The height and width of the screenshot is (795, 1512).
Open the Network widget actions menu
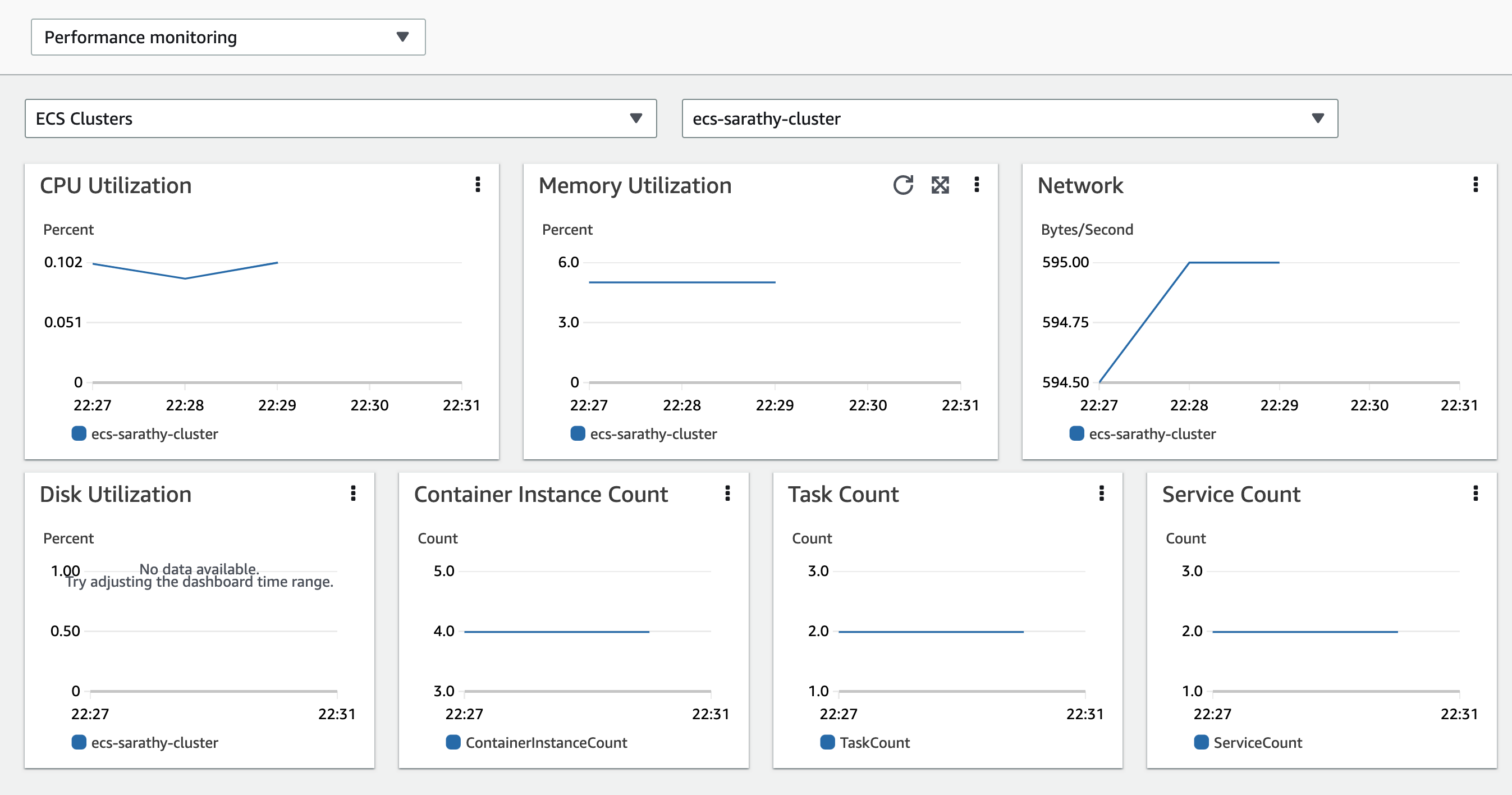[x=1475, y=185]
